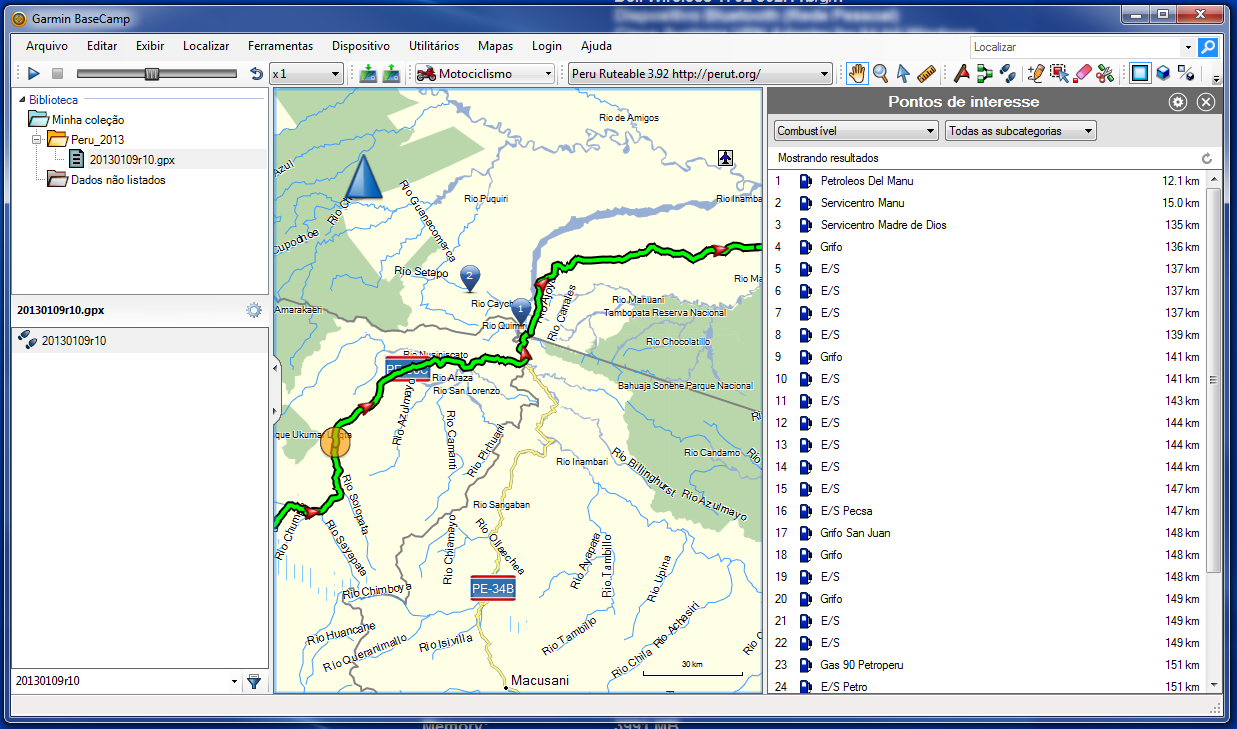Pick the New Track footprints tool
Image resolution: width=1237 pixels, height=729 pixels.
1007,73
